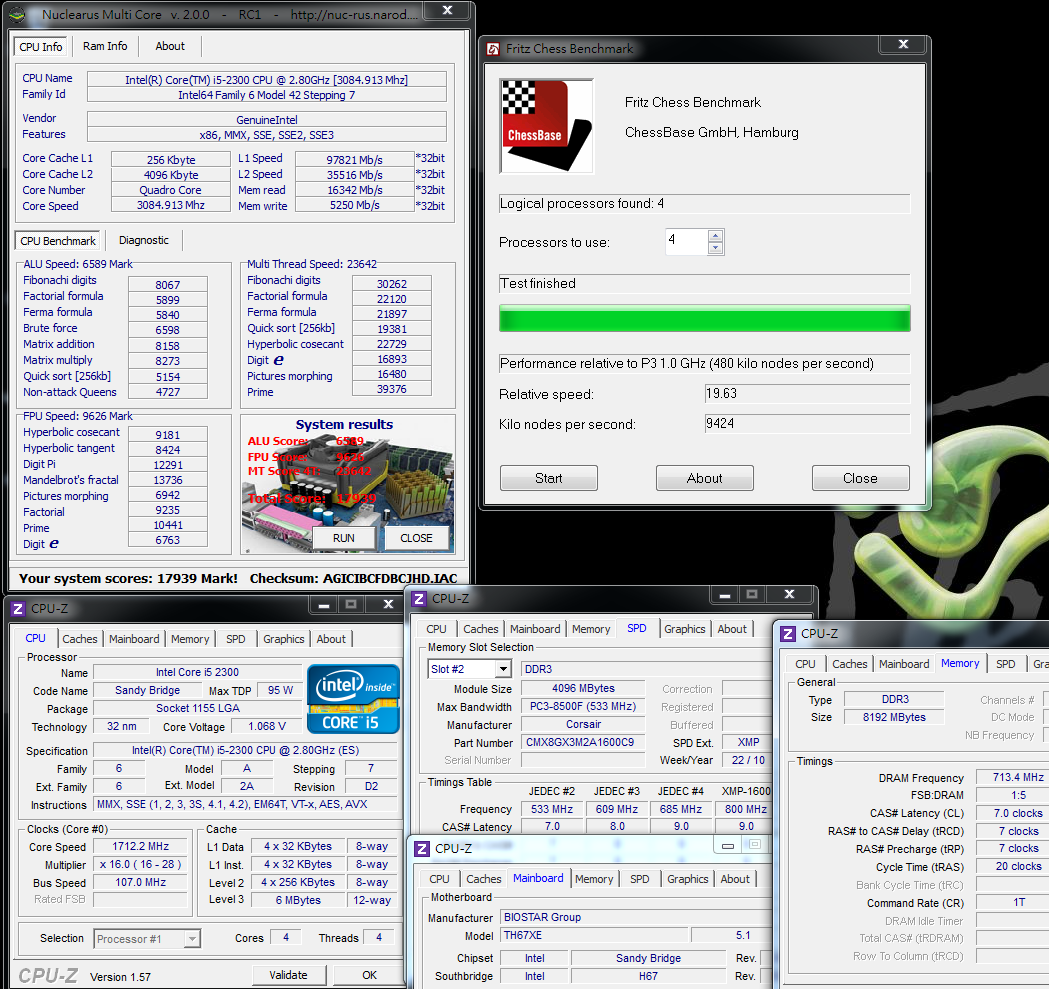Select CPU tab in the CPU-Z Memory window
This screenshot has width=1049, height=989.
[805, 664]
